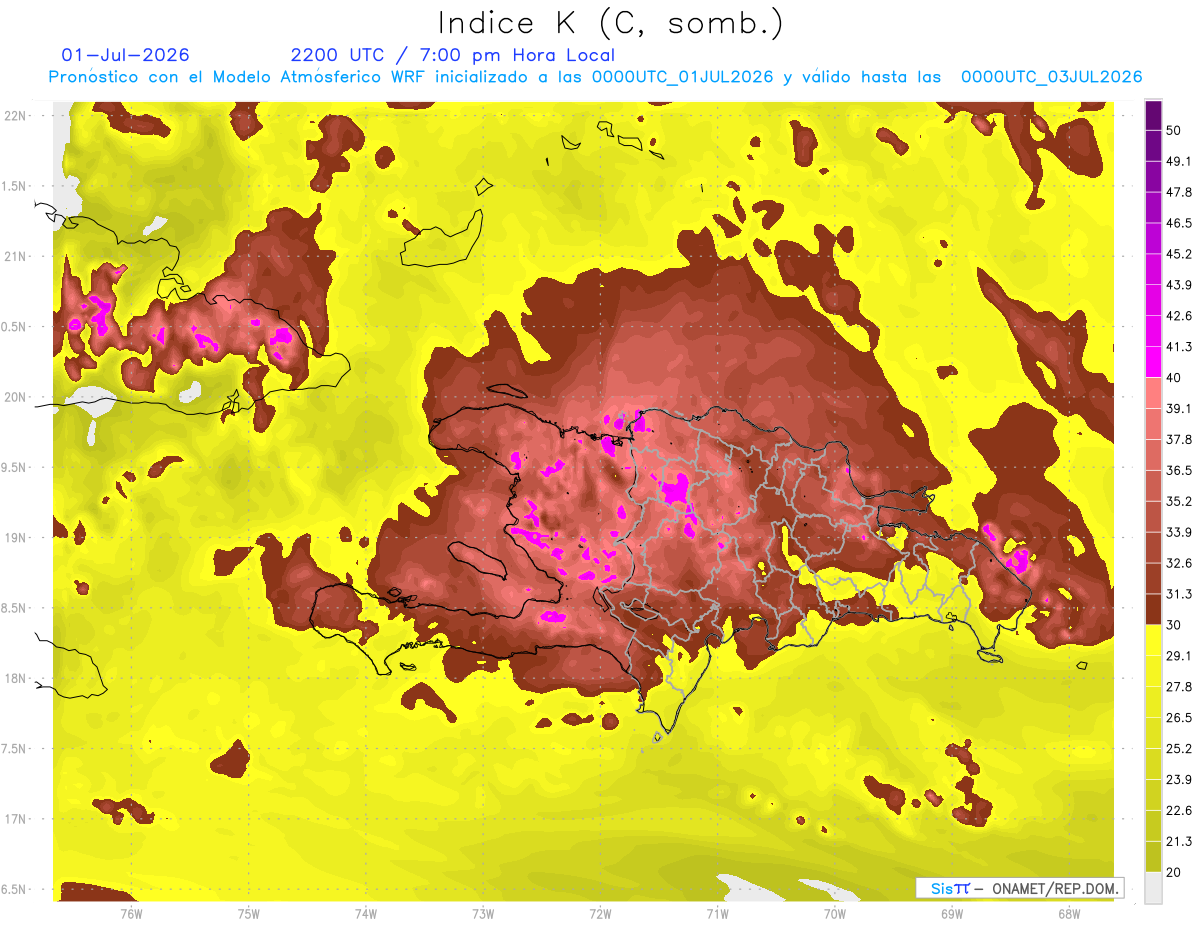Click the '22N' latitude axis label
Image resolution: width=1200 pixels, height=927 pixels.
point(14,116)
